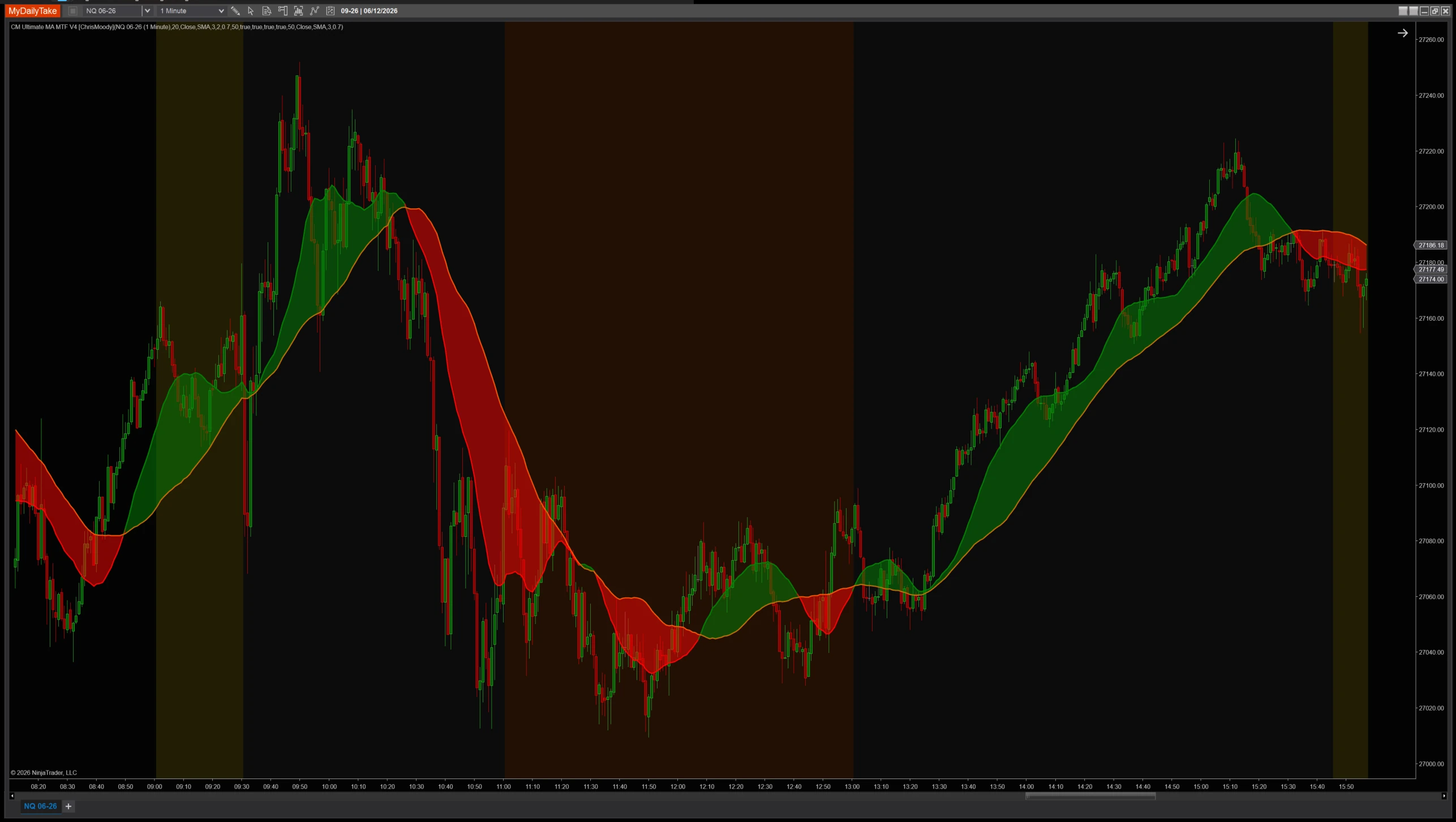Image resolution: width=1456 pixels, height=822 pixels.
Task: Click the 27186.18 price marker
Action: coord(1431,245)
